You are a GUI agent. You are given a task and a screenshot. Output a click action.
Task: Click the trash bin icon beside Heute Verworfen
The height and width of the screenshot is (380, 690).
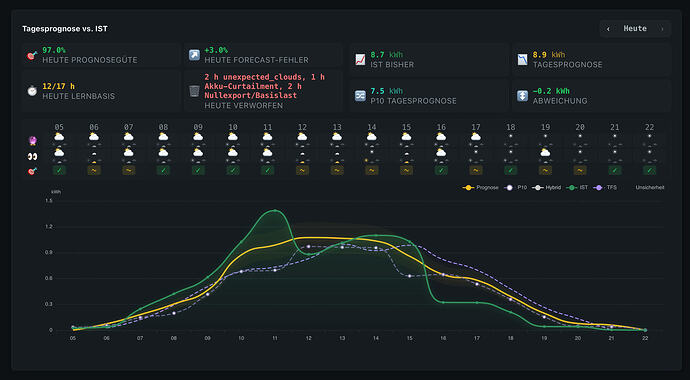[194, 91]
